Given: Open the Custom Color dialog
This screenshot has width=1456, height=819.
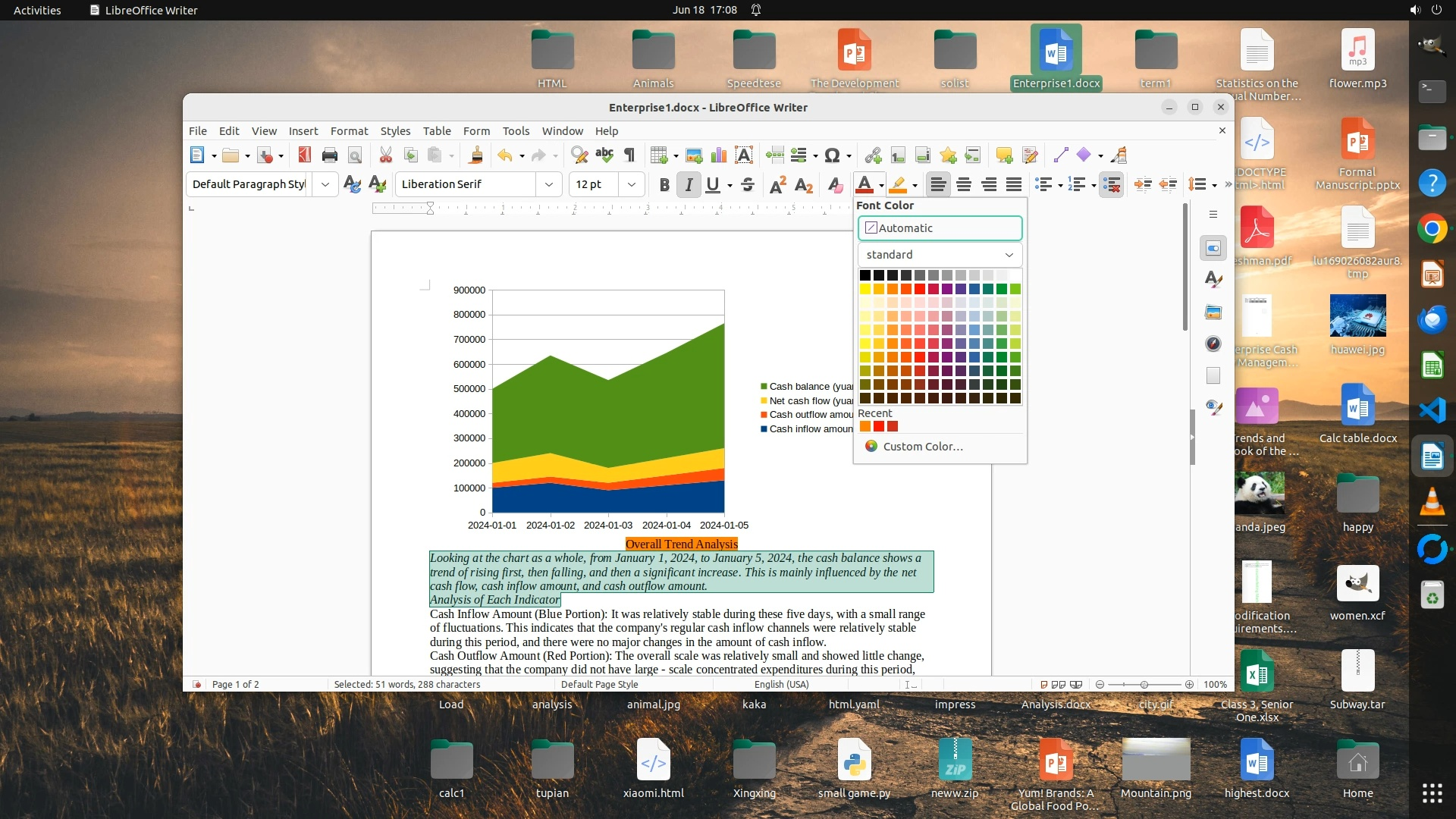Looking at the screenshot, I should pyautogui.click(x=922, y=446).
